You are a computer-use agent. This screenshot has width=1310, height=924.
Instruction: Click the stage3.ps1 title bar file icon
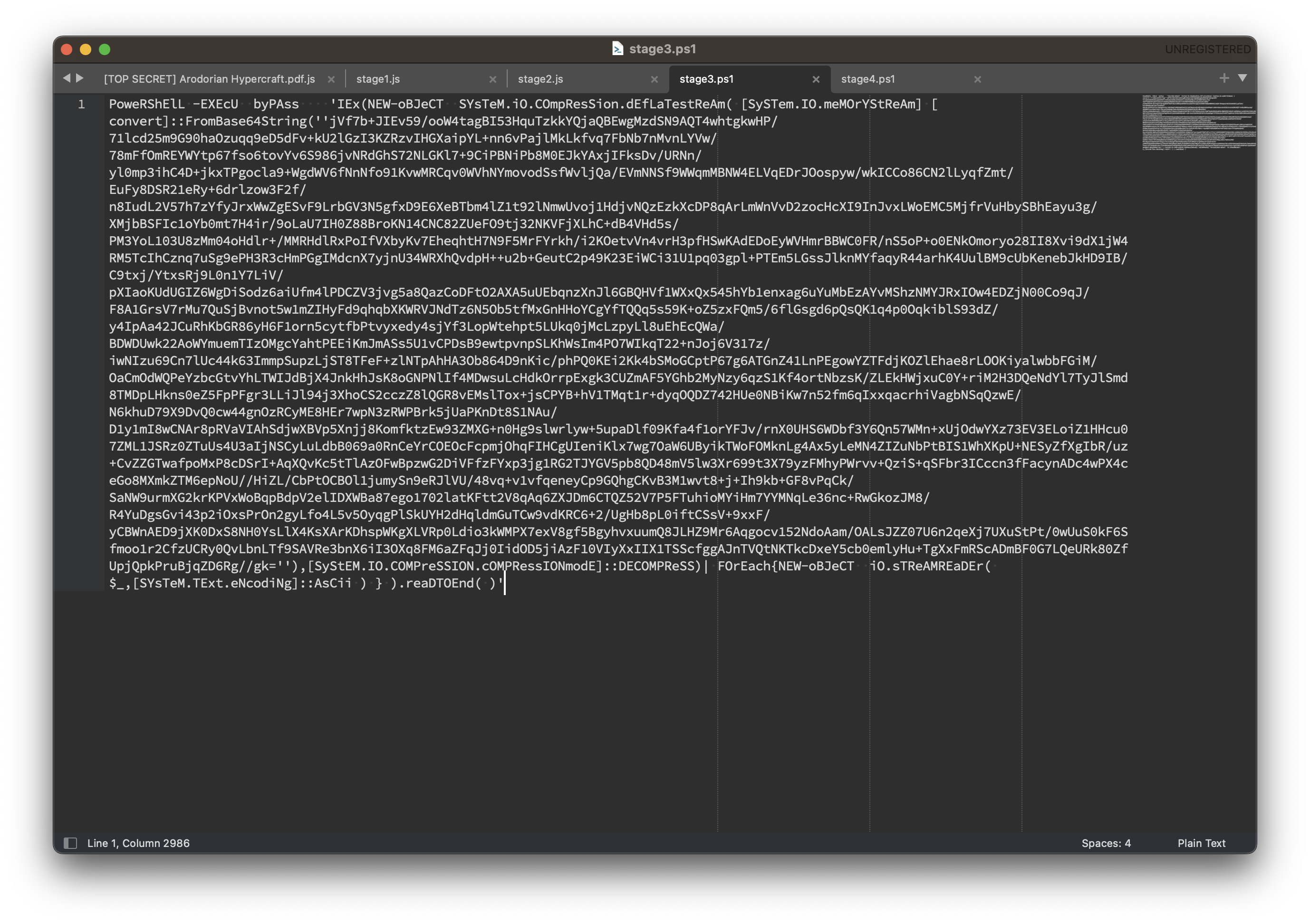(x=617, y=49)
